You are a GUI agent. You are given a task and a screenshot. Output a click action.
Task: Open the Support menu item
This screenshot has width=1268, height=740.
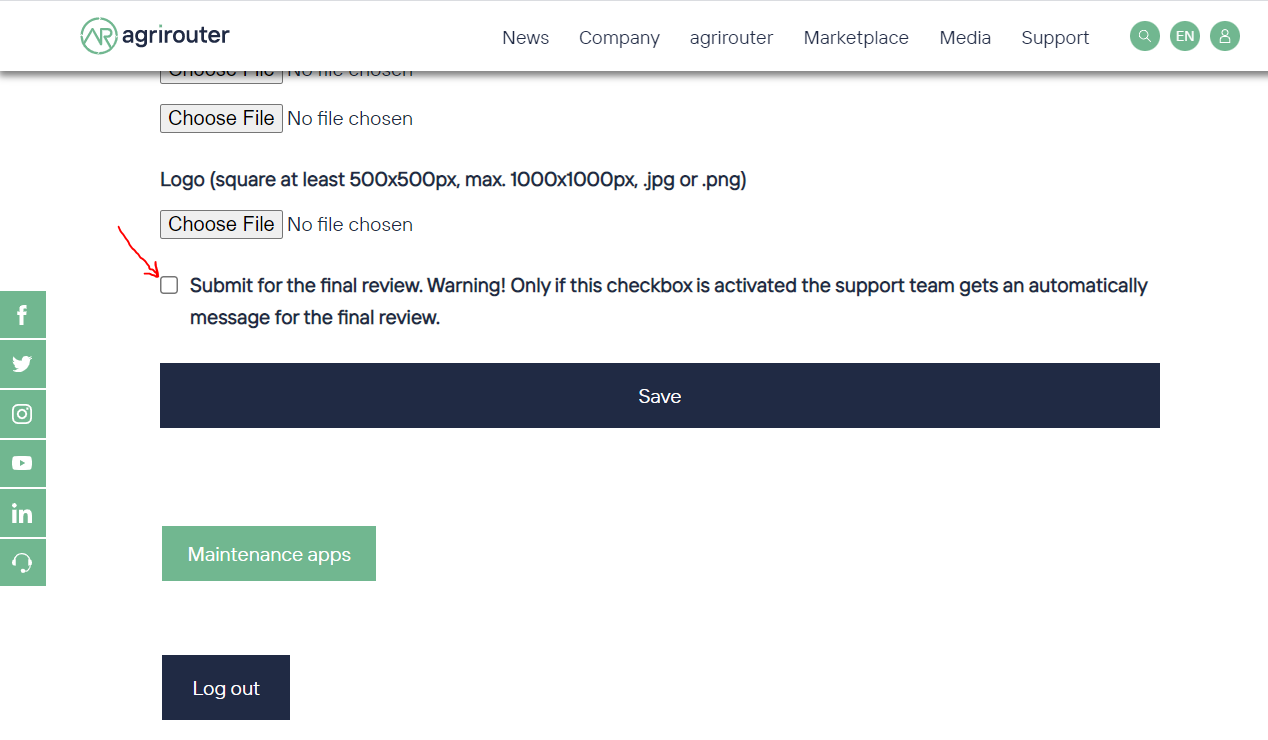pyautogui.click(x=1055, y=38)
